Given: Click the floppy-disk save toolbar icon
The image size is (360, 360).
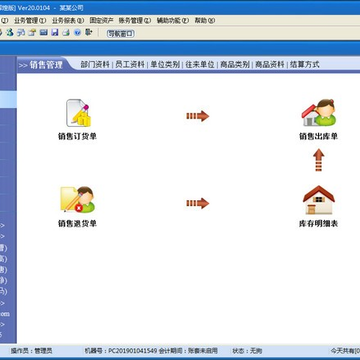Looking at the screenshot, I should (55, 33).
